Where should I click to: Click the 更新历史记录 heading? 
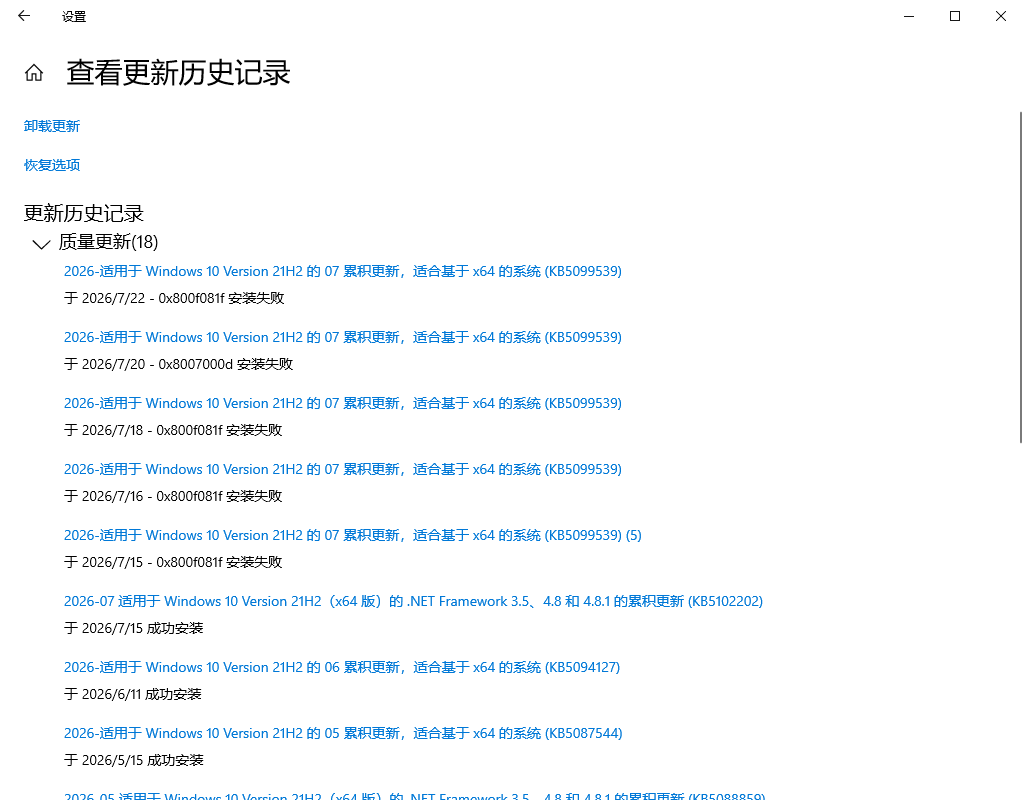tap(84, 213)
